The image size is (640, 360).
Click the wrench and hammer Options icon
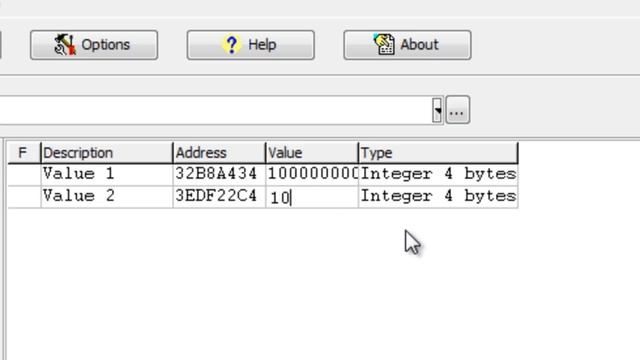tap(65, 44)
